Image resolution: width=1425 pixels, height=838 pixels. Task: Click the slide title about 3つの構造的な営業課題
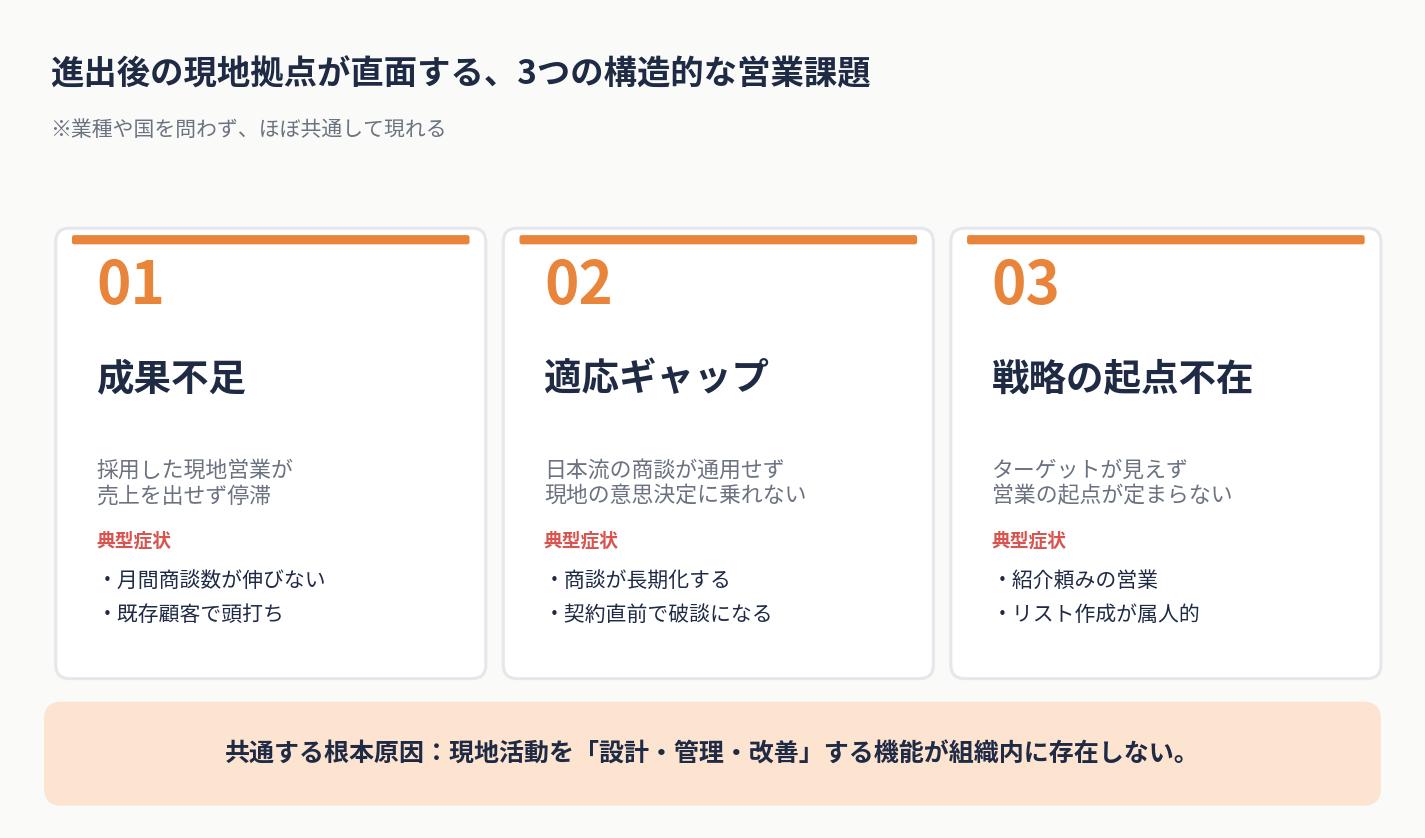[x=460, y=72]
